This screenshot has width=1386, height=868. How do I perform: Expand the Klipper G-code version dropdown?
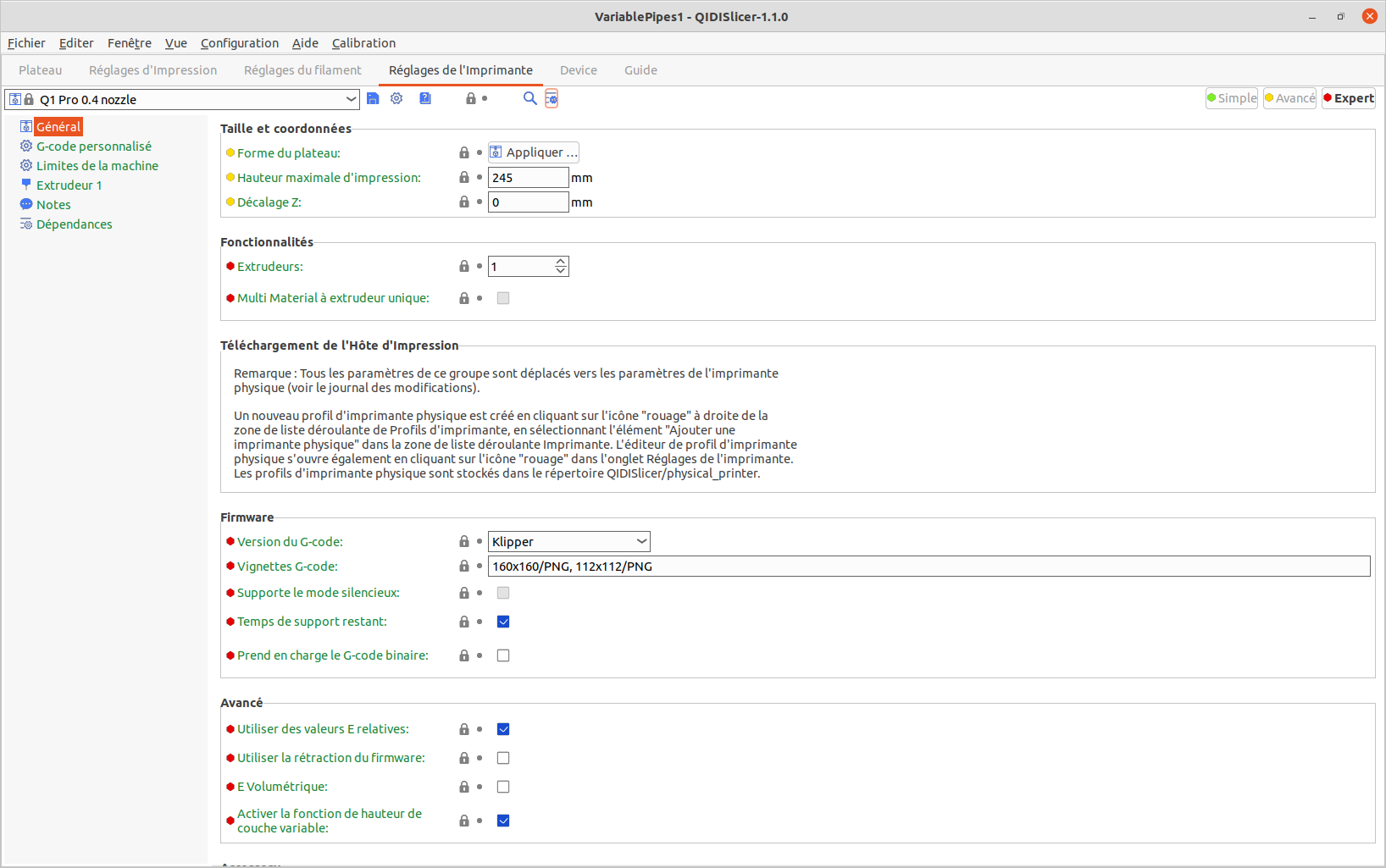(x=641, y=542)
